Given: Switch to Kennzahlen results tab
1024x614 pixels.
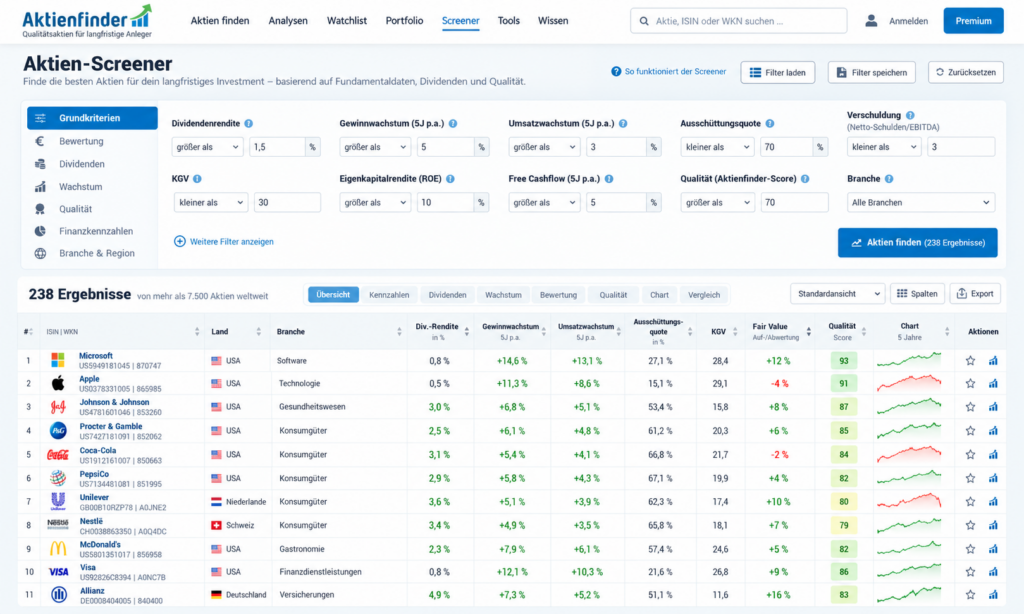Looking at the screenshot, I should pos(389,295).
